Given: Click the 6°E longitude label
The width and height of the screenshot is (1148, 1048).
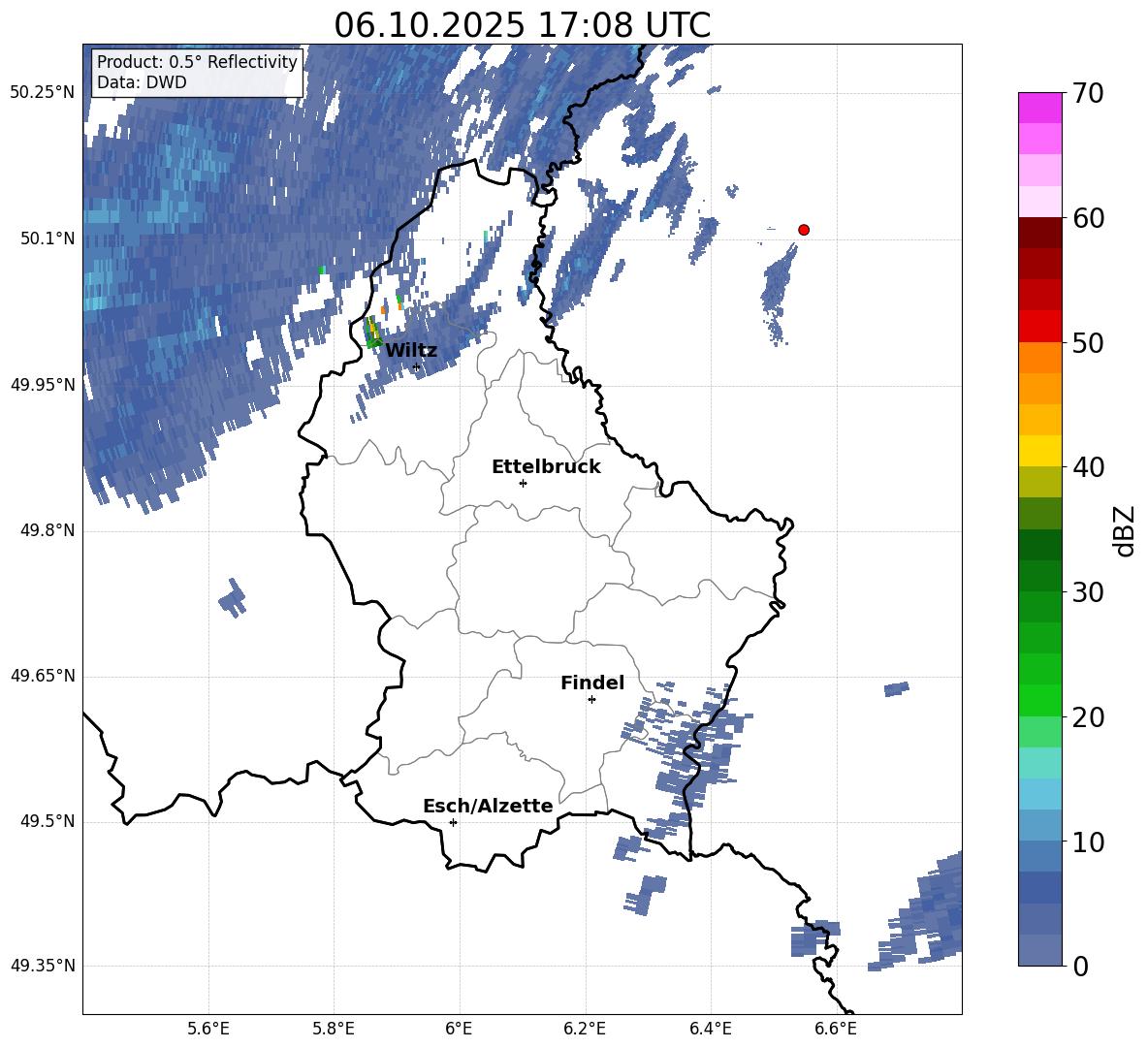Looking at the screenshot, I should pyautogui.click(x=459, y=1029).
